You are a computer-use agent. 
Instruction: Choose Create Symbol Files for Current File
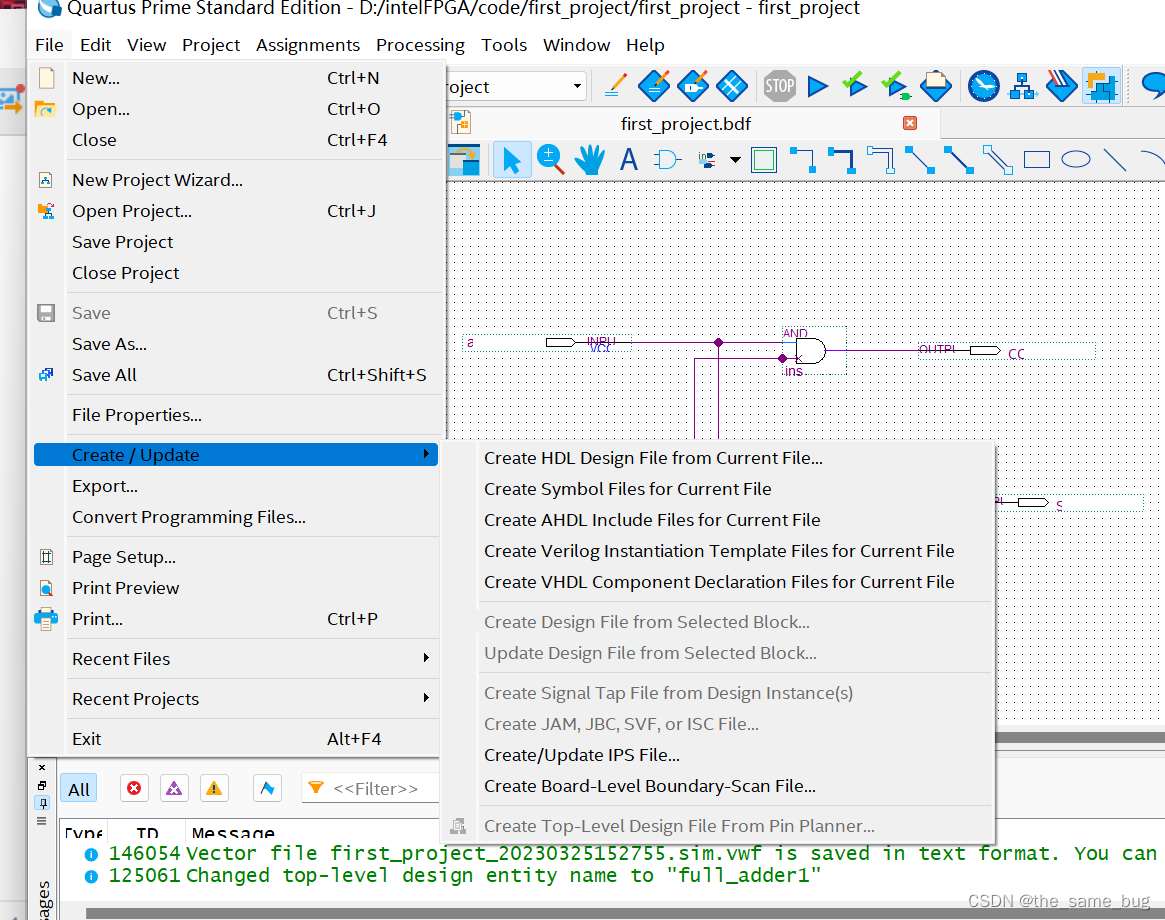point(734,489)
